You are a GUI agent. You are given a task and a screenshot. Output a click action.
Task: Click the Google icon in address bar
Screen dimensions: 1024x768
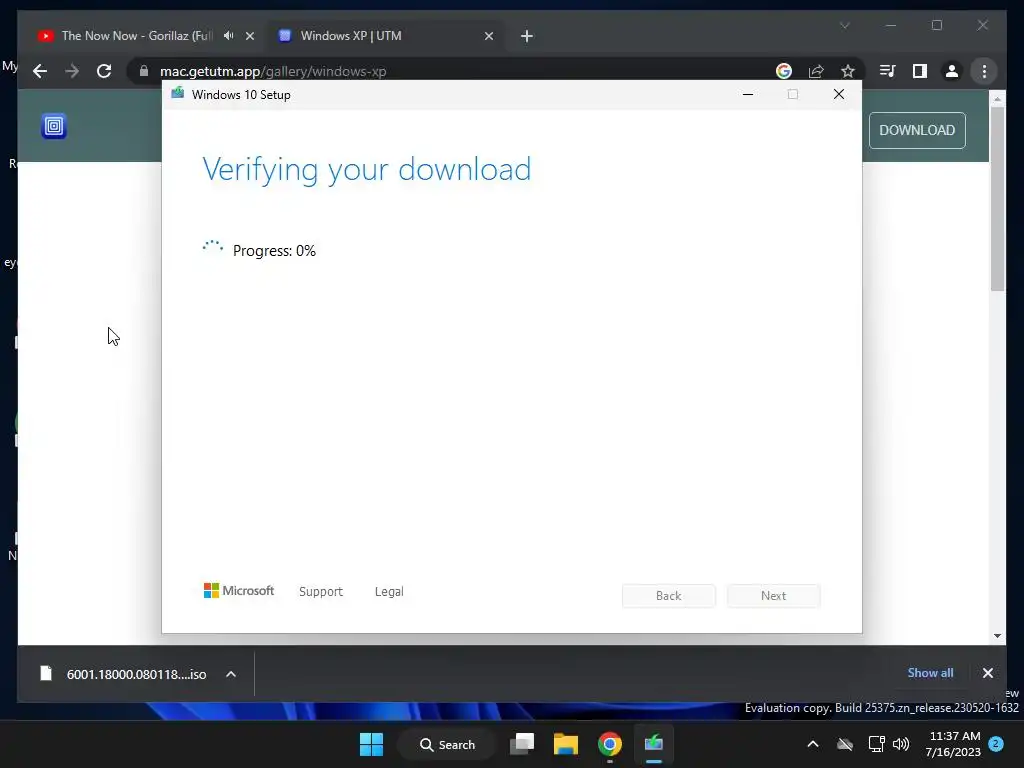coord(784,71)
